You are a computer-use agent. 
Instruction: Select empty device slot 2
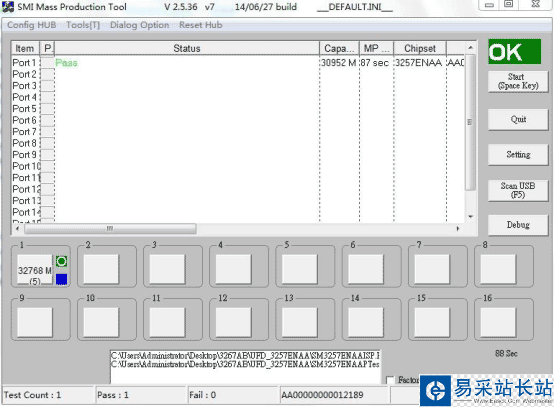click(101, 270)
